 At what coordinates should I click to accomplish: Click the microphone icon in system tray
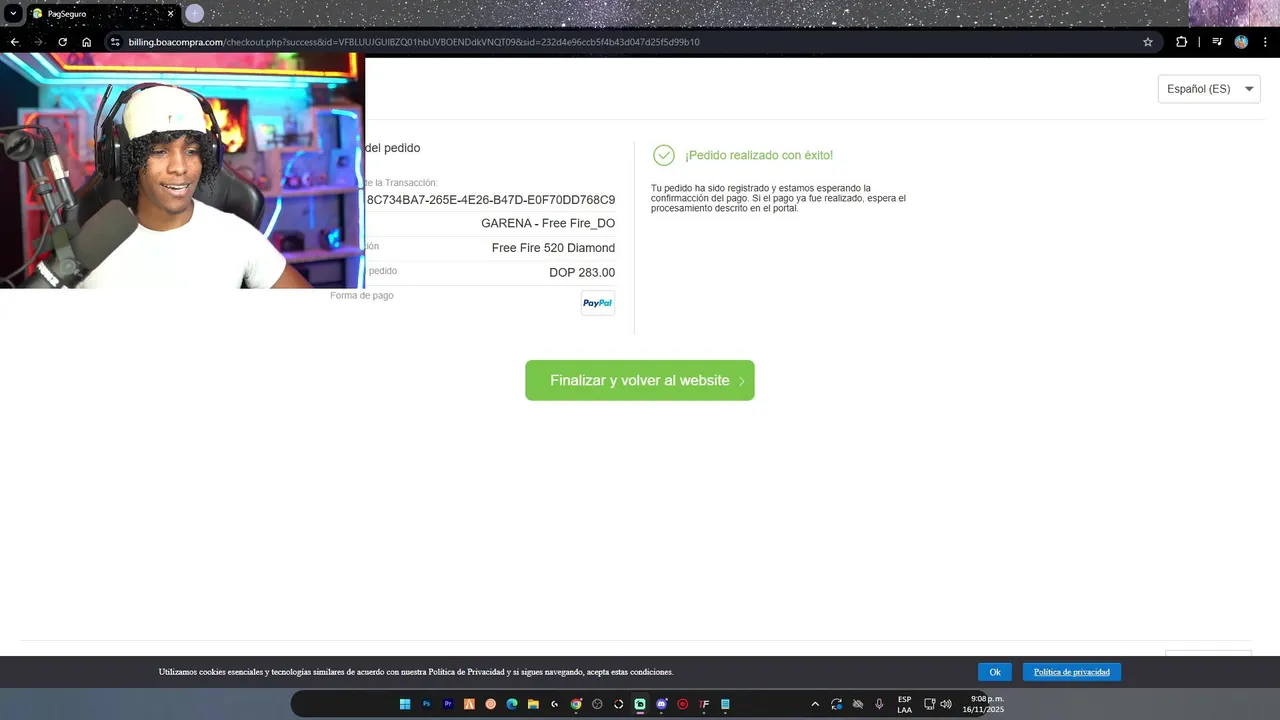click(x=879, y=704)
